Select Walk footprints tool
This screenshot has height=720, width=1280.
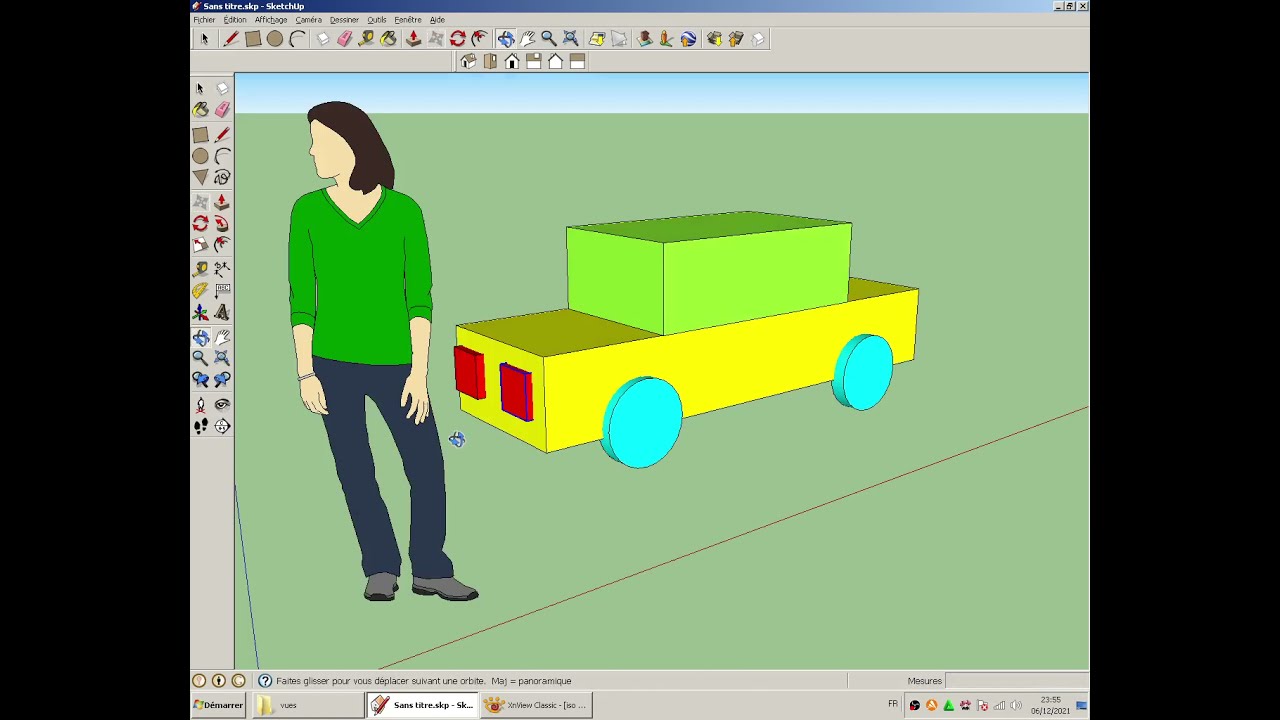tap(200, 427)
